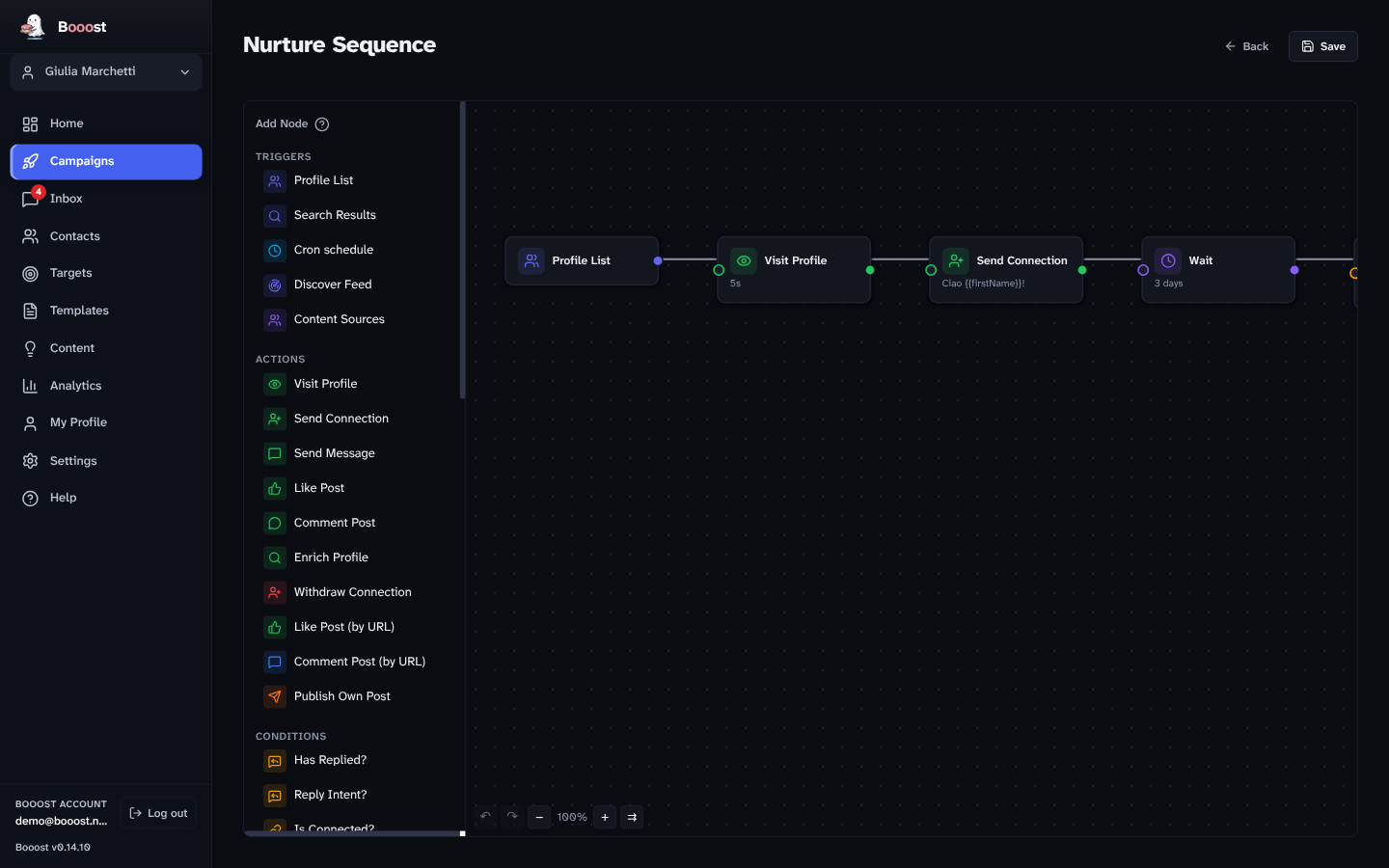1389x868 pixels.
Task: Zoom out the canvas
Action: coord(539,817)
